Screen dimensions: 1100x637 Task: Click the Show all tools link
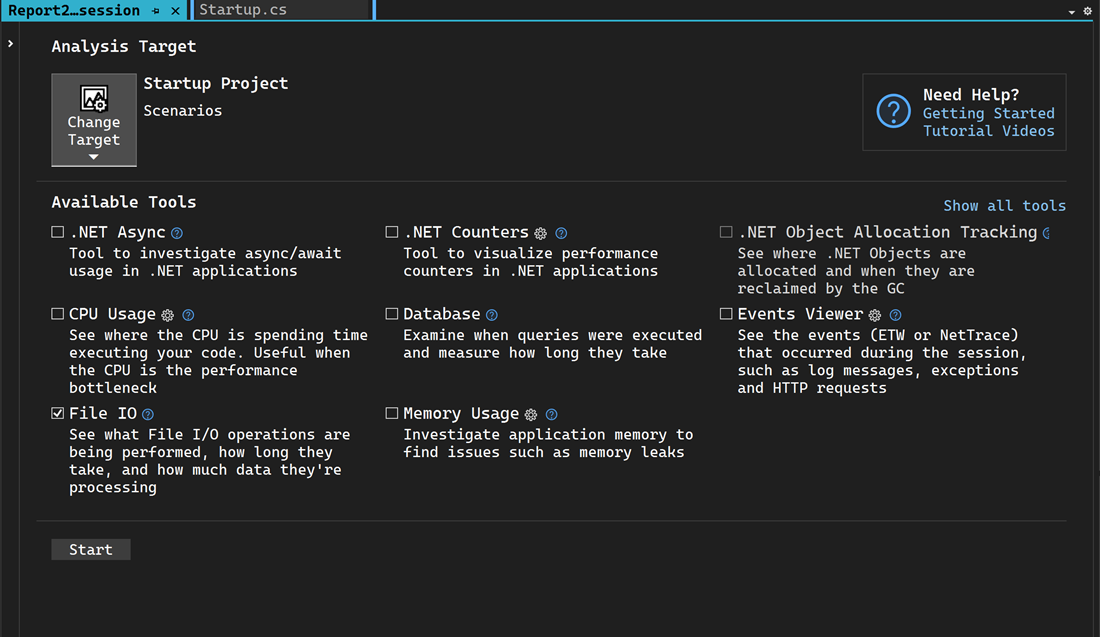[x=1004, y=205]
